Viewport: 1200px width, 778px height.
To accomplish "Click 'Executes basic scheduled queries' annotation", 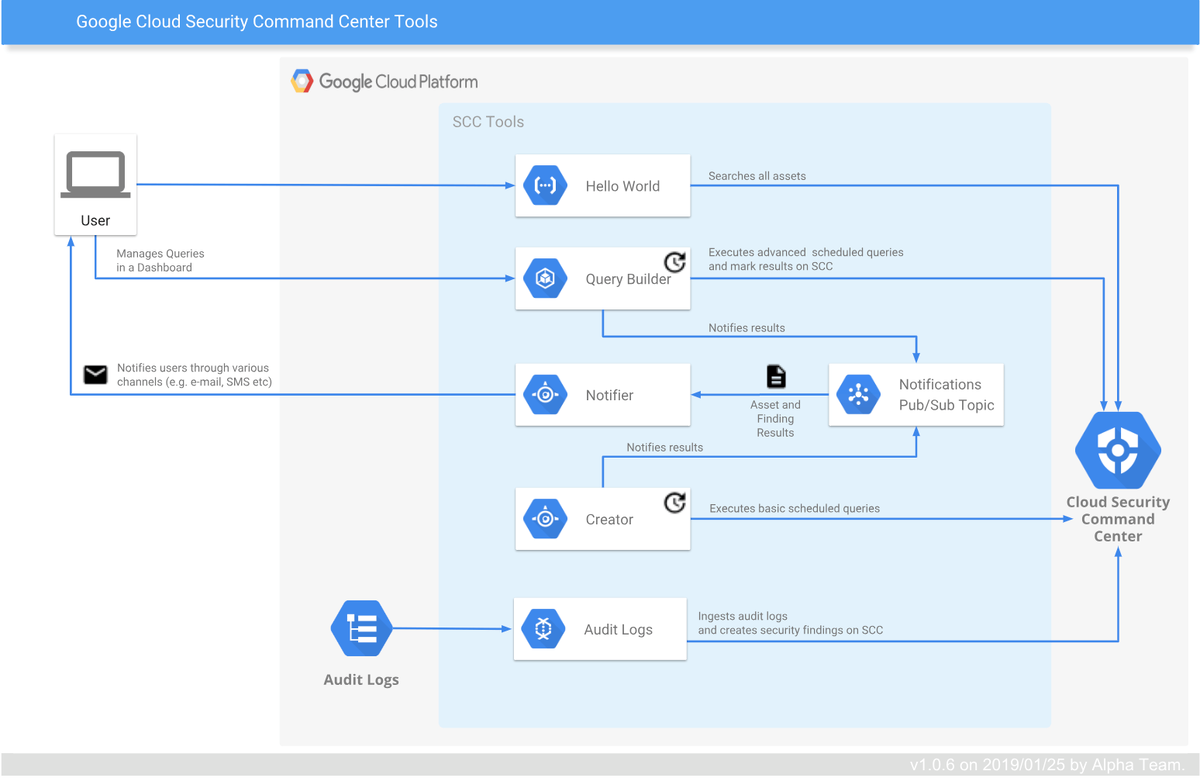I will coord(795,508).
